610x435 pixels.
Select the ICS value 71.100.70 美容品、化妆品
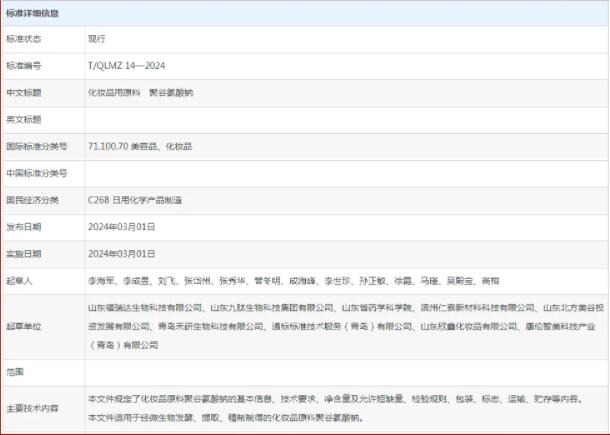tap(140, 146)
